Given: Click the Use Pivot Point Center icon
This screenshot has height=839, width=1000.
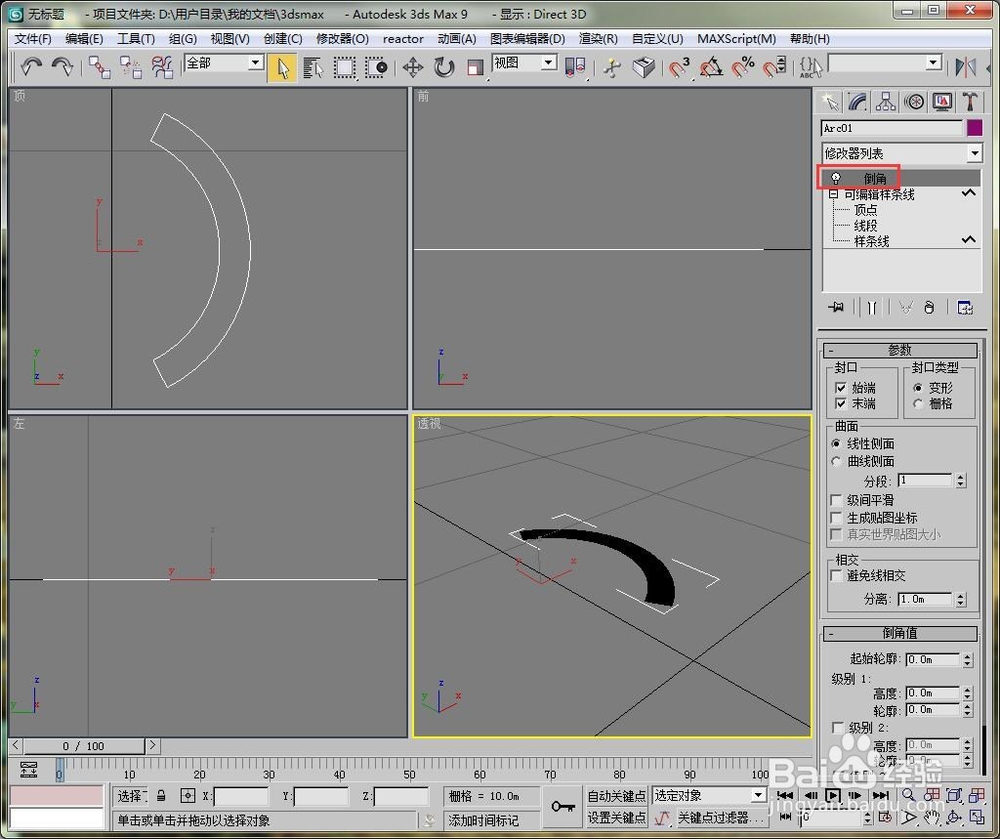Looking at the screenshot, I should pos(575,68).
